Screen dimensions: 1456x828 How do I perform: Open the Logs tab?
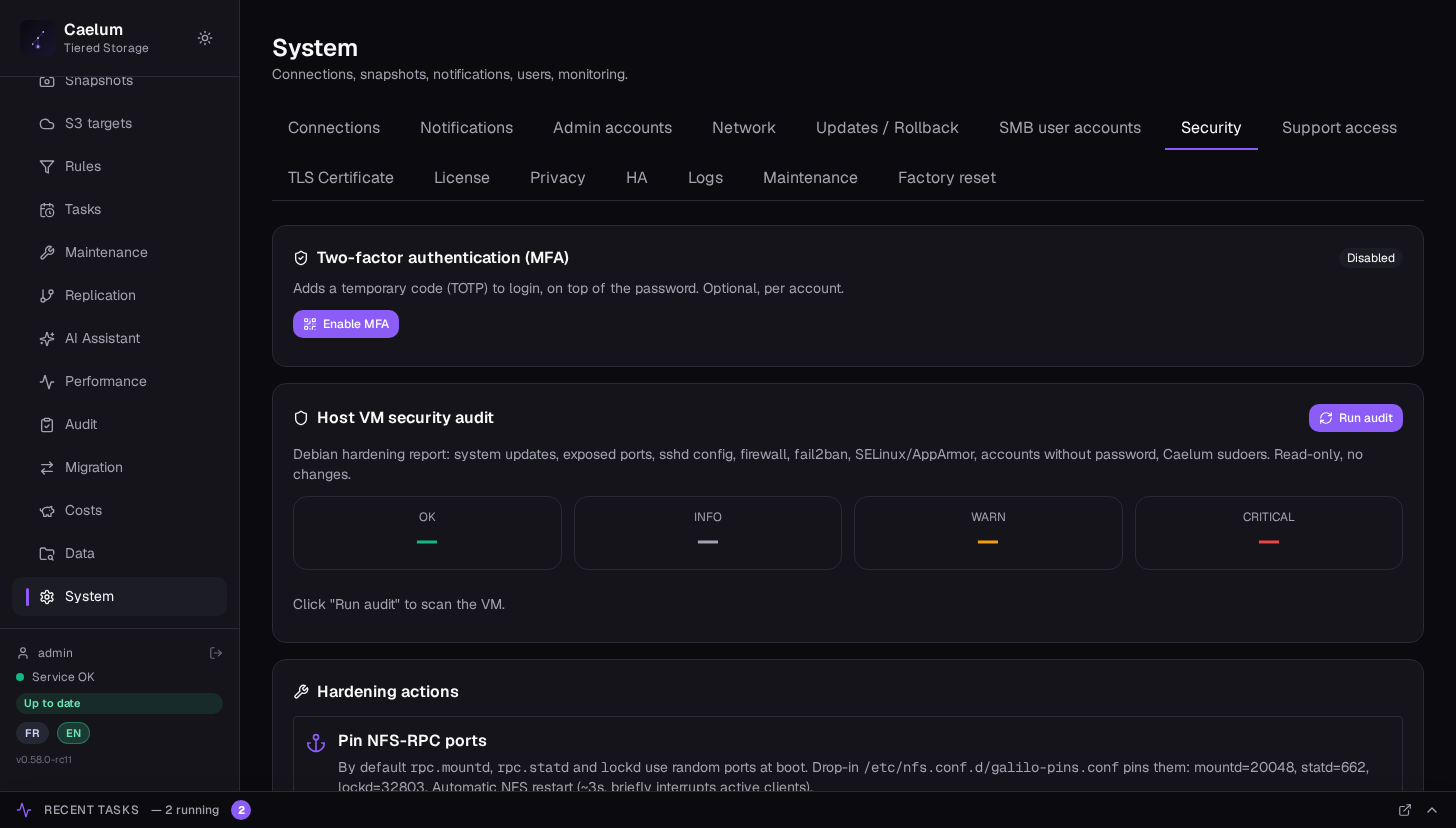[x=705, y=178]
